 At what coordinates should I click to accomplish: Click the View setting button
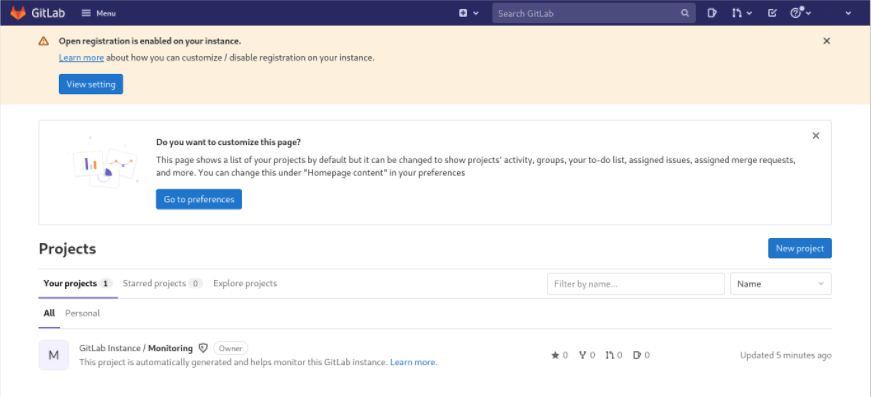click(x=91, y=84)
